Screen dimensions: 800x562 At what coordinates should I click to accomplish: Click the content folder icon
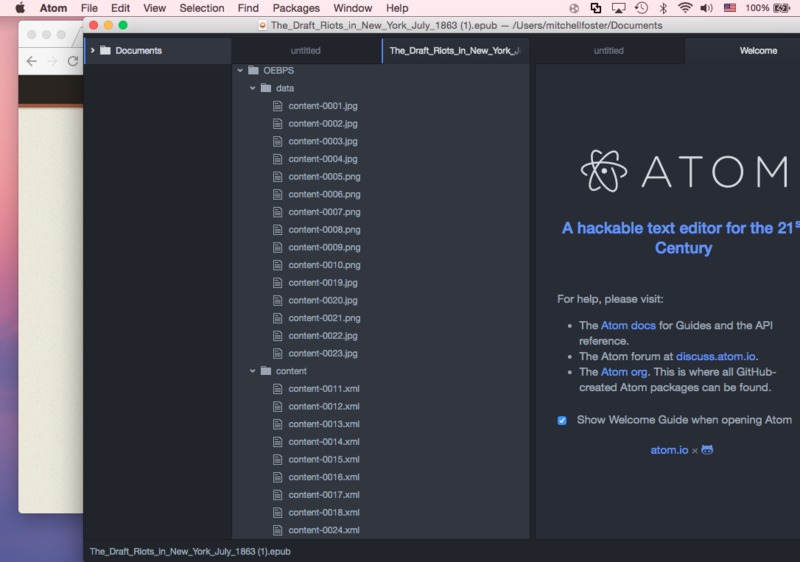[x=266, y=371]
